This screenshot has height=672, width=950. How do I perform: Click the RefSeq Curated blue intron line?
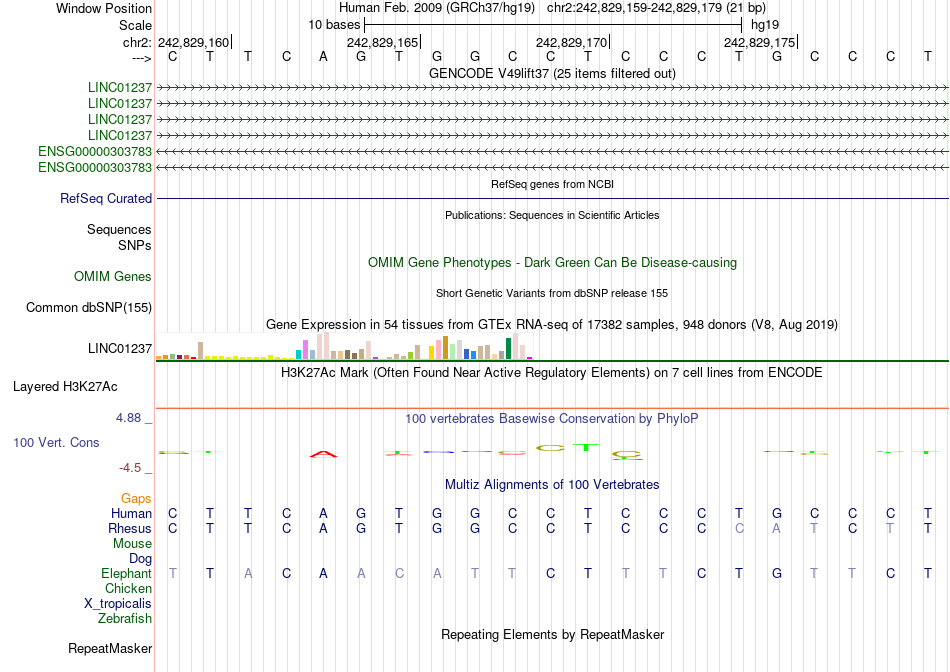click(x=553, y=198)
